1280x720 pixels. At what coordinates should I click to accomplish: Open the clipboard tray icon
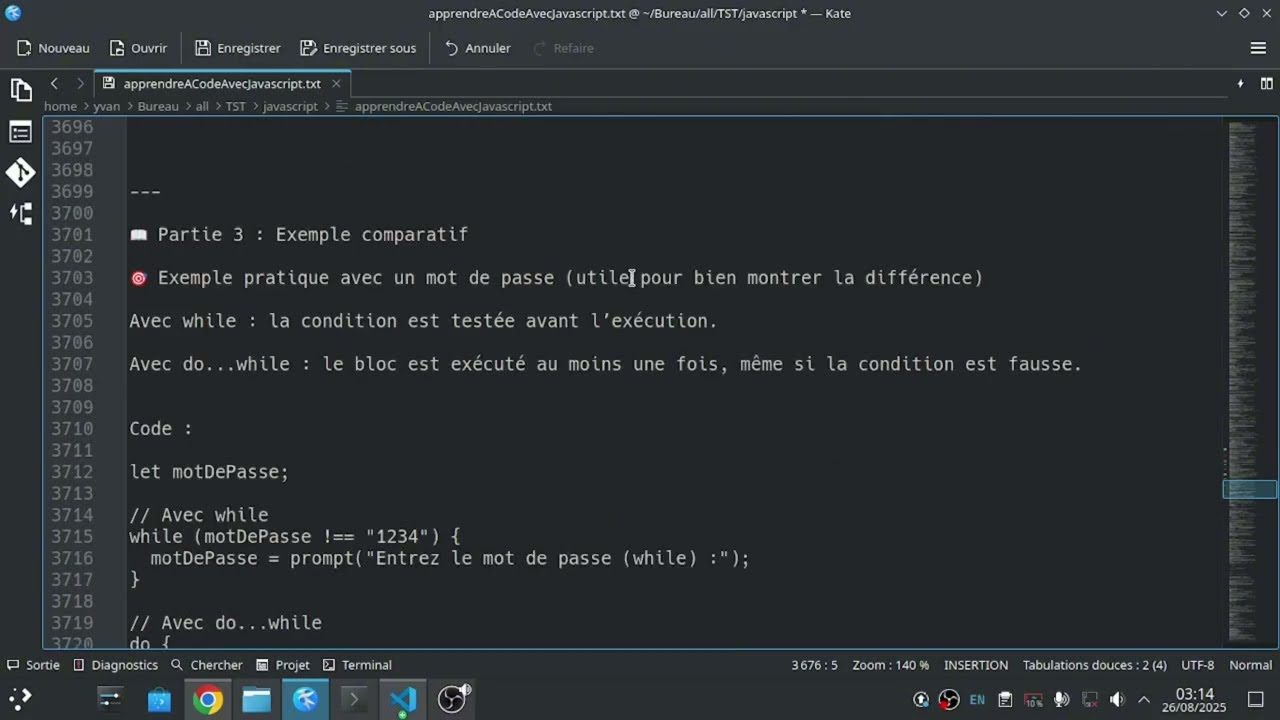tap(1005, 700)
